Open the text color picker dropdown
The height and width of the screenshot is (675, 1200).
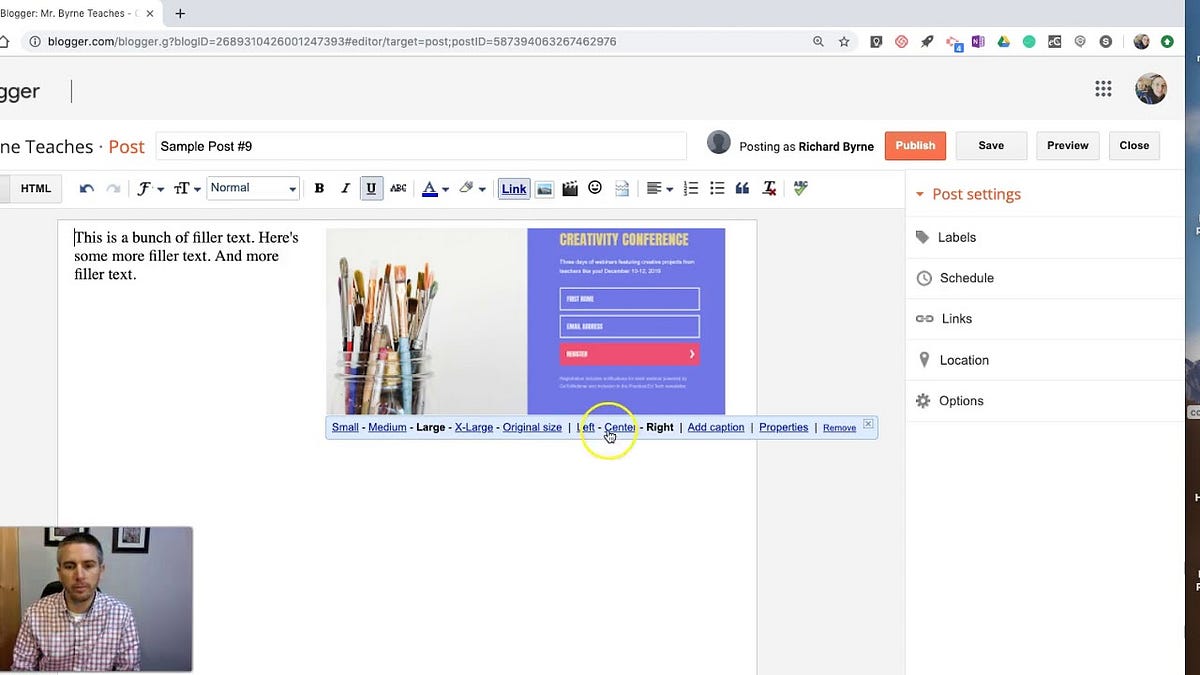click(443, 188)
